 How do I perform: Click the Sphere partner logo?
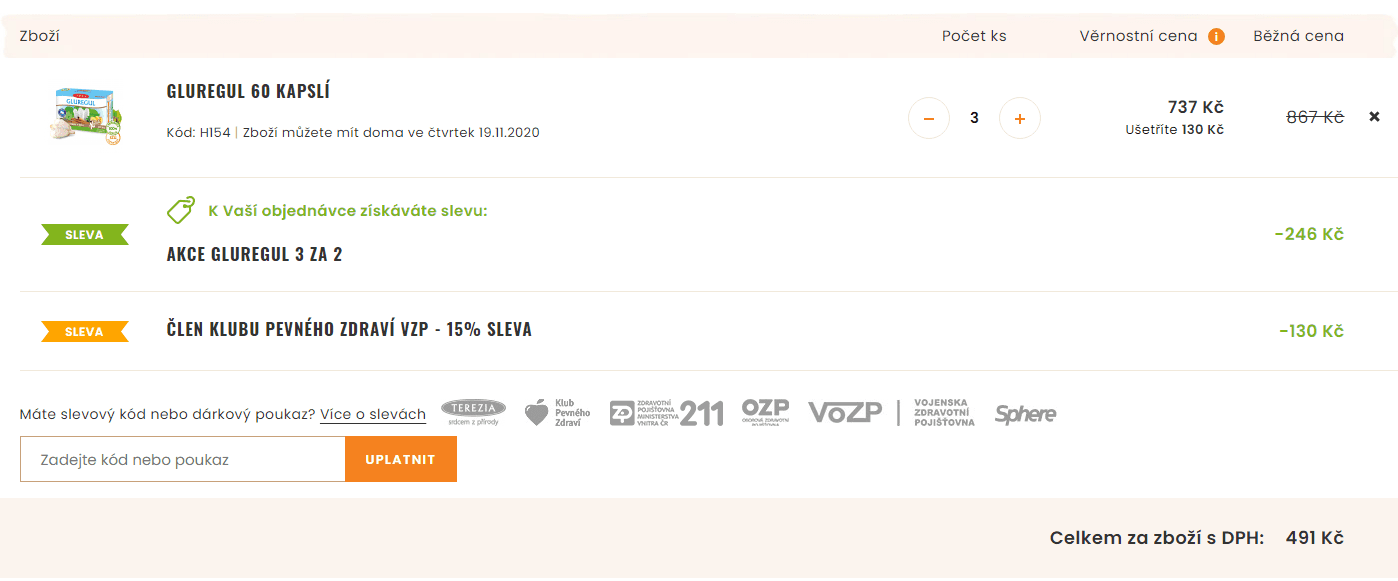(1025, 412)
